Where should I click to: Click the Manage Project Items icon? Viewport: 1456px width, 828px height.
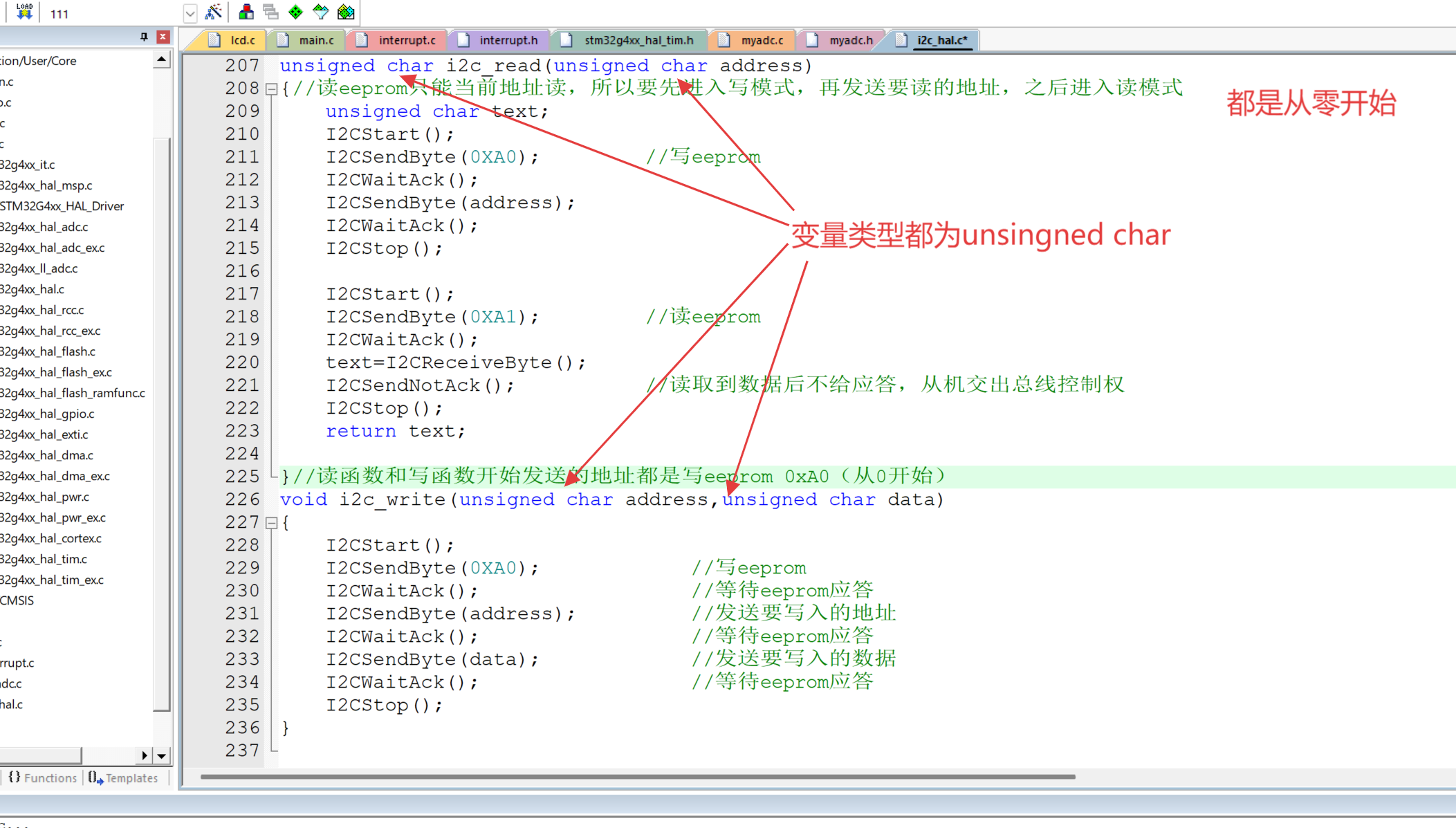pyautogui.click(x=246, y=12)
